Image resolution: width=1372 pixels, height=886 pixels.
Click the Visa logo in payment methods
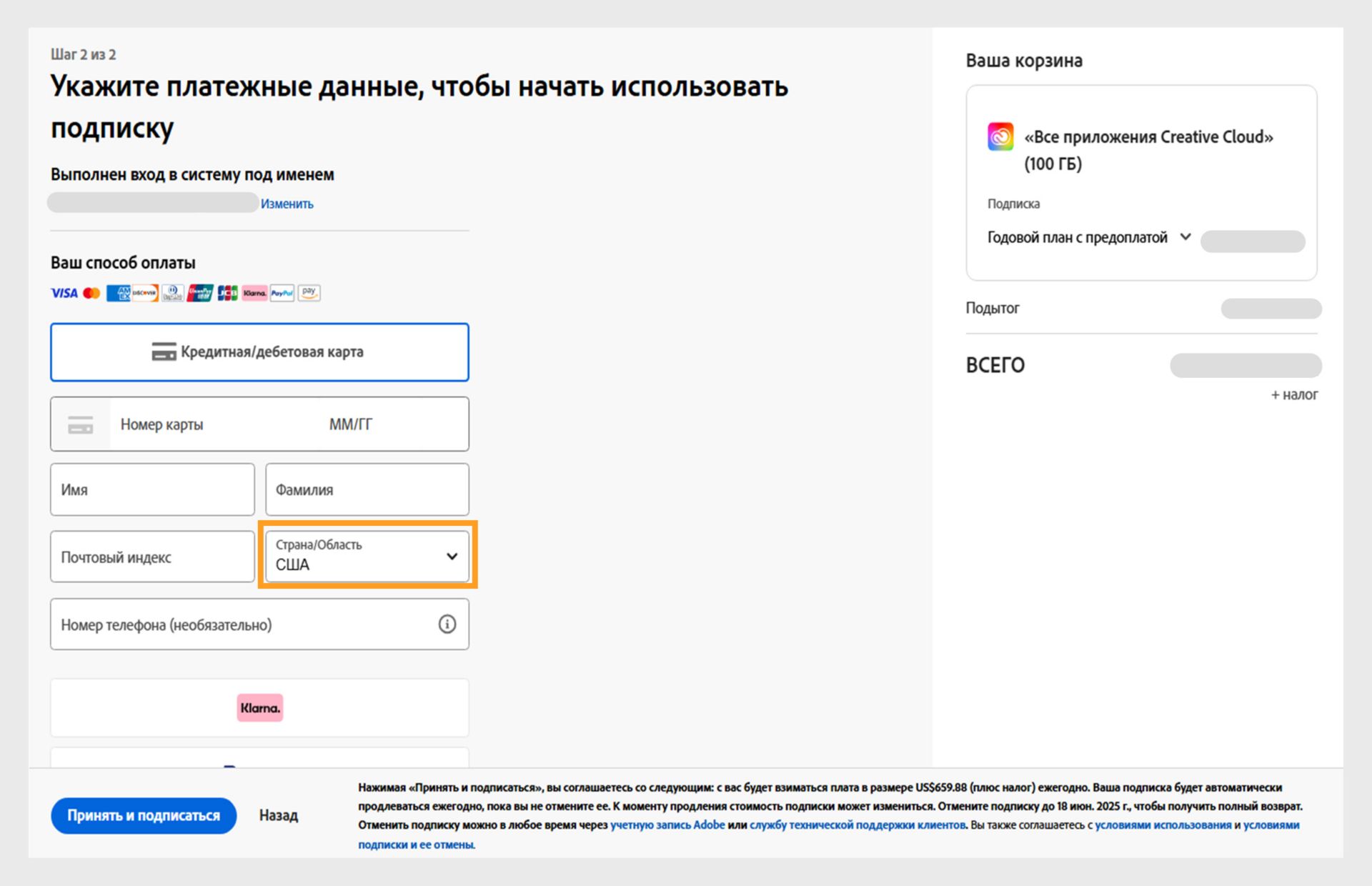point(64,293)
